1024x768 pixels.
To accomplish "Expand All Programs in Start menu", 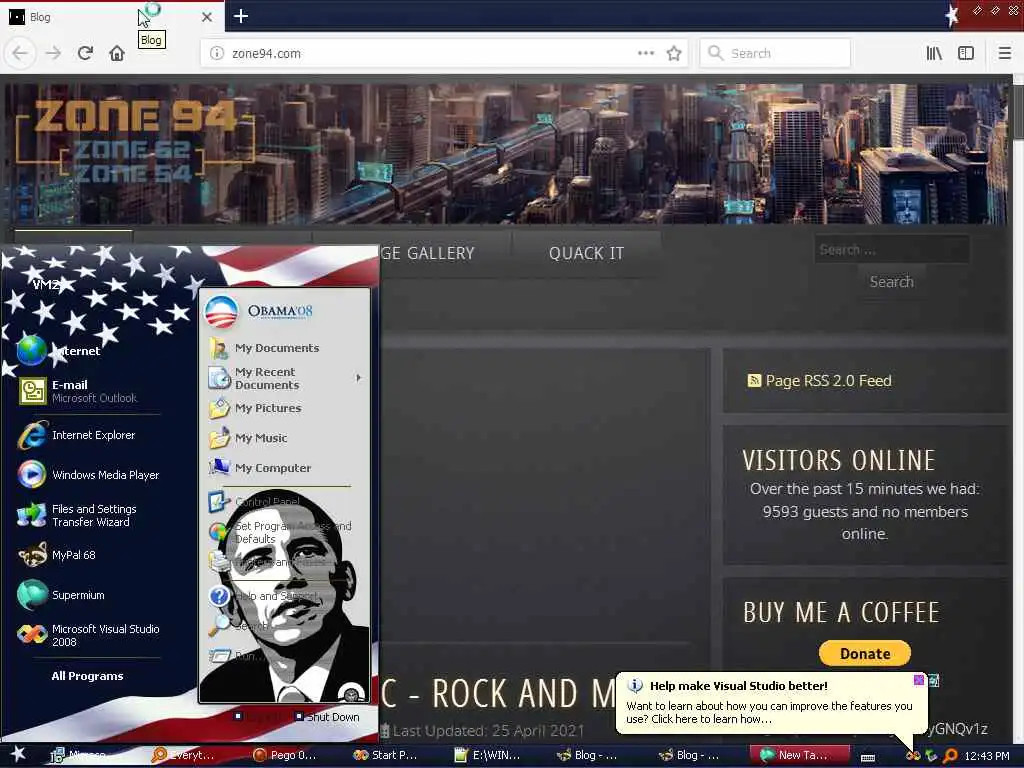I will tap(88, 676).
